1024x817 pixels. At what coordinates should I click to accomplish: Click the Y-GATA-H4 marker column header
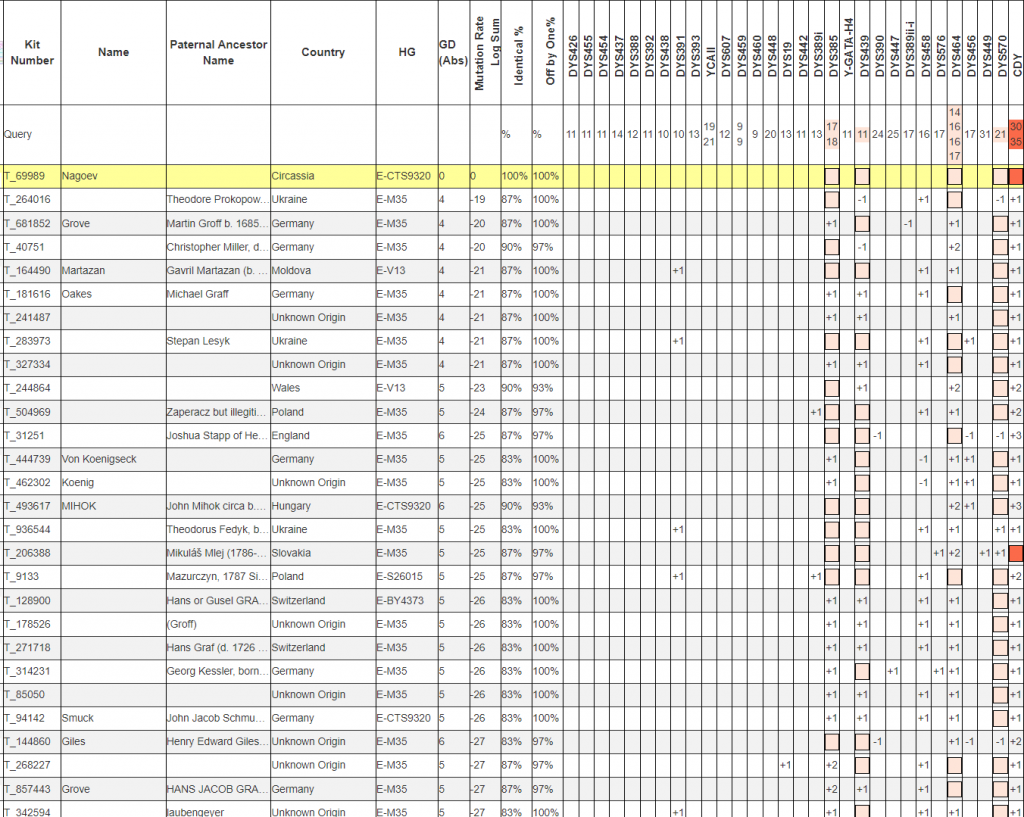coord(847,50)
